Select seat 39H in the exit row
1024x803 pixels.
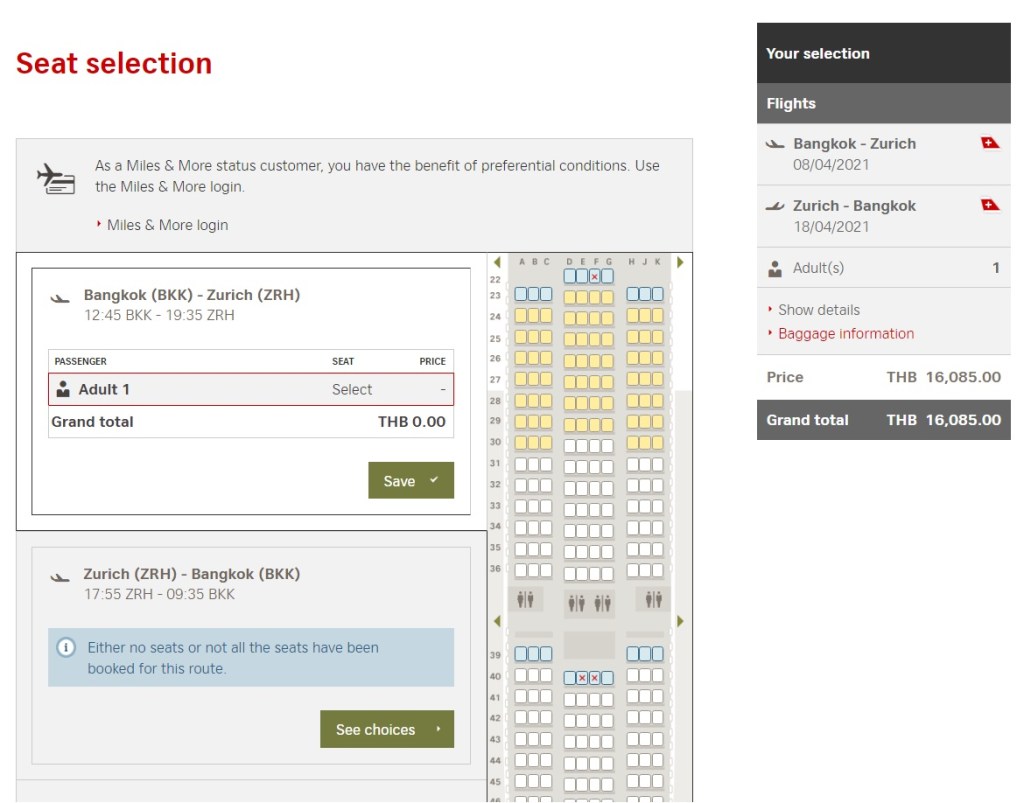633,654
